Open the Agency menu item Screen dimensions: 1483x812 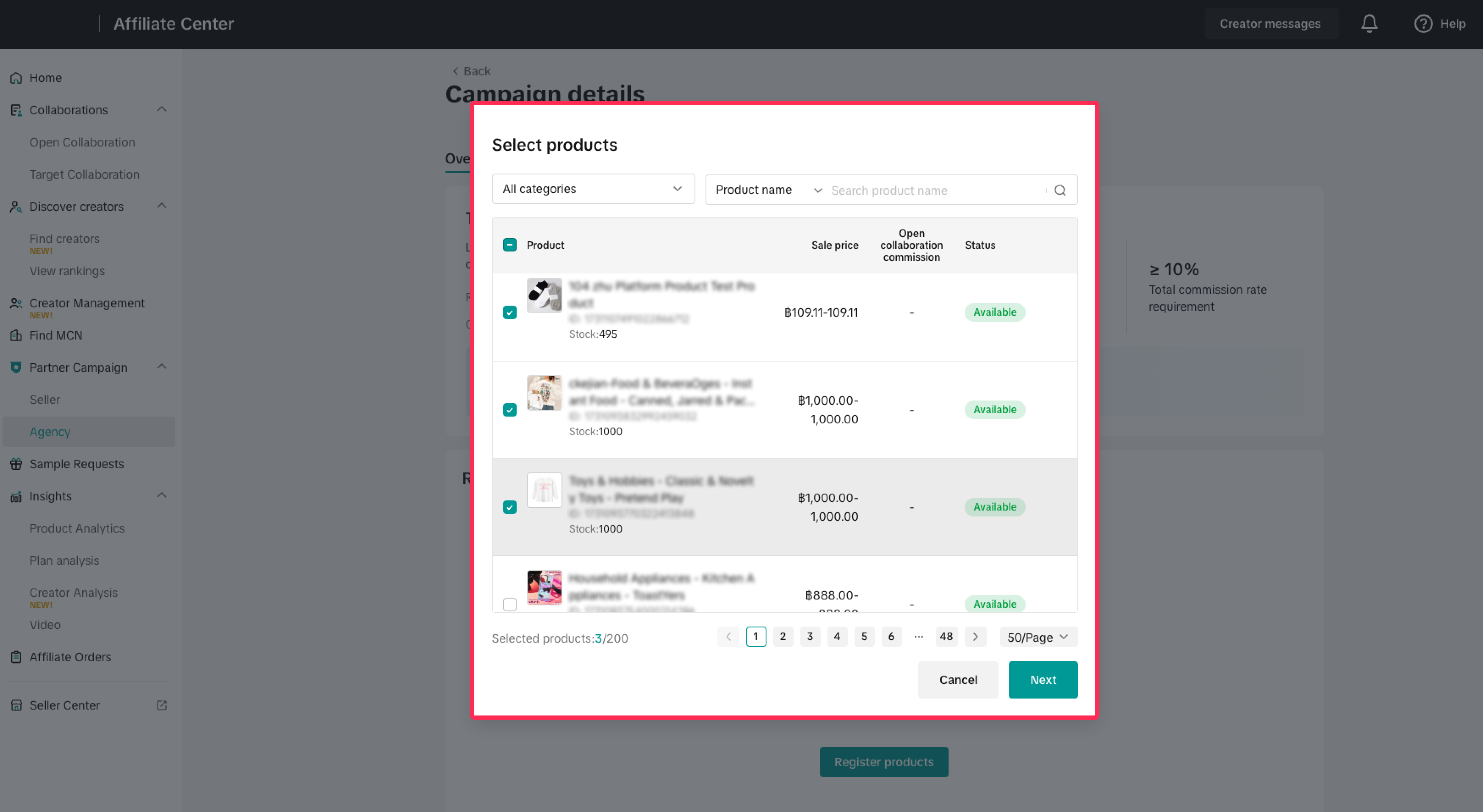pos(50,431)
